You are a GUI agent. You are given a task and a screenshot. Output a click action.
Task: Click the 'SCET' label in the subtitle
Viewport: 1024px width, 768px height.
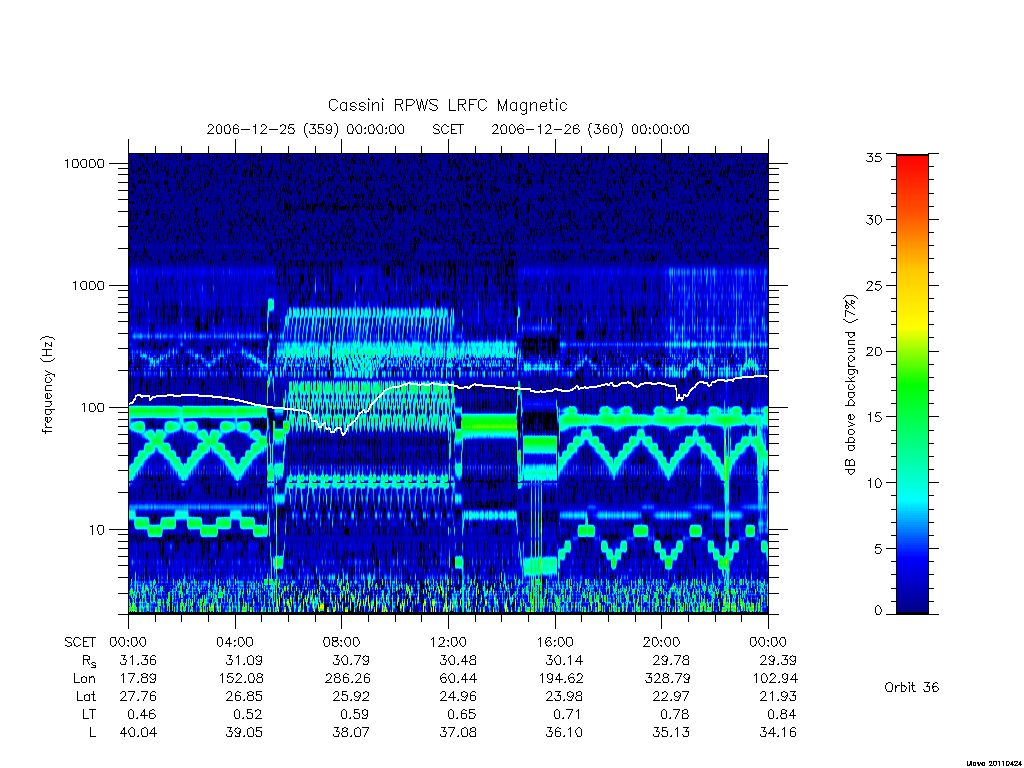(448, 129)
